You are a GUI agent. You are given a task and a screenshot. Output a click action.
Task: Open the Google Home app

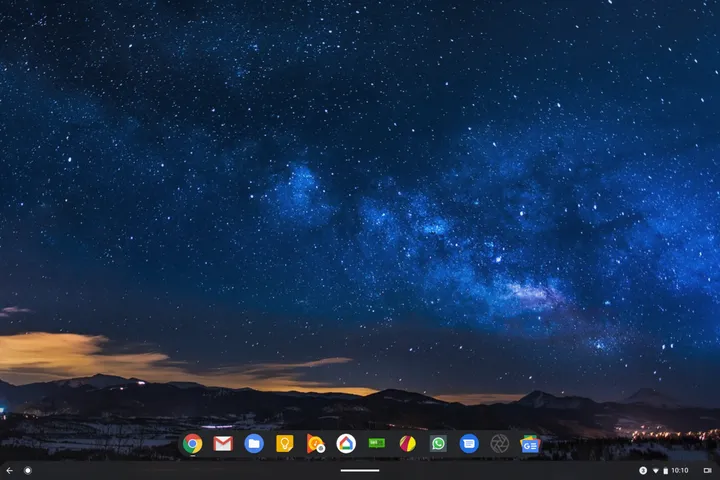(346, 443)
